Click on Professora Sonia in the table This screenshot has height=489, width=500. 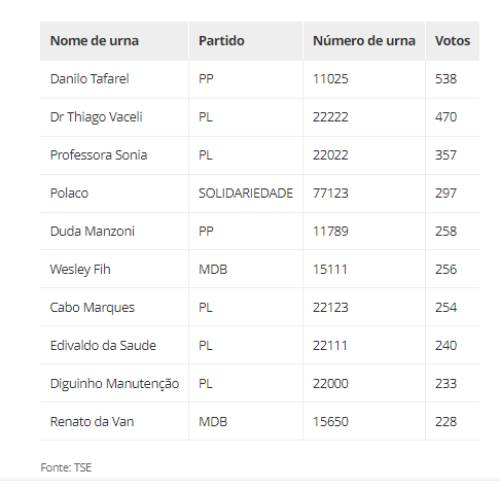[x=99, y=155]
